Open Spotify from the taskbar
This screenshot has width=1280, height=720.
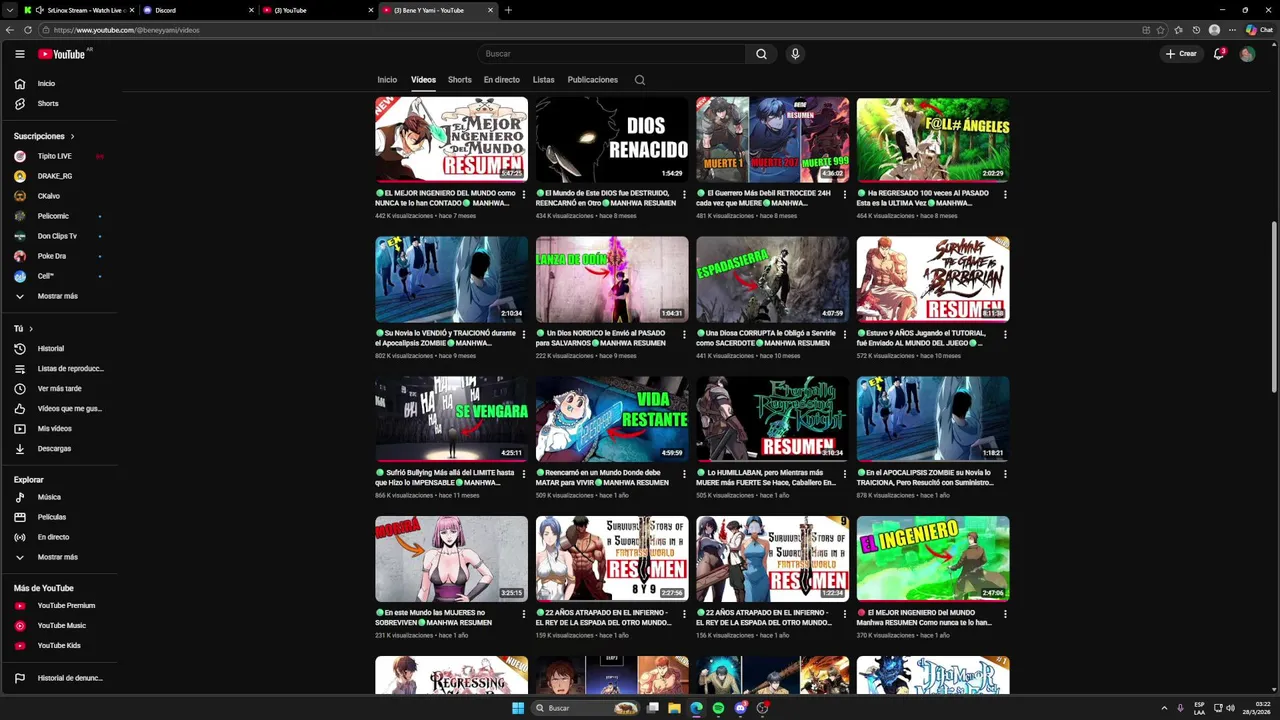pyautogui.click(x=718, y=708)
